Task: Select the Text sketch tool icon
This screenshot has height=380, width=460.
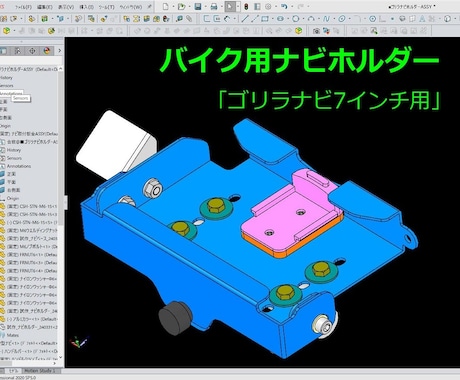Action: click(422, 19)
